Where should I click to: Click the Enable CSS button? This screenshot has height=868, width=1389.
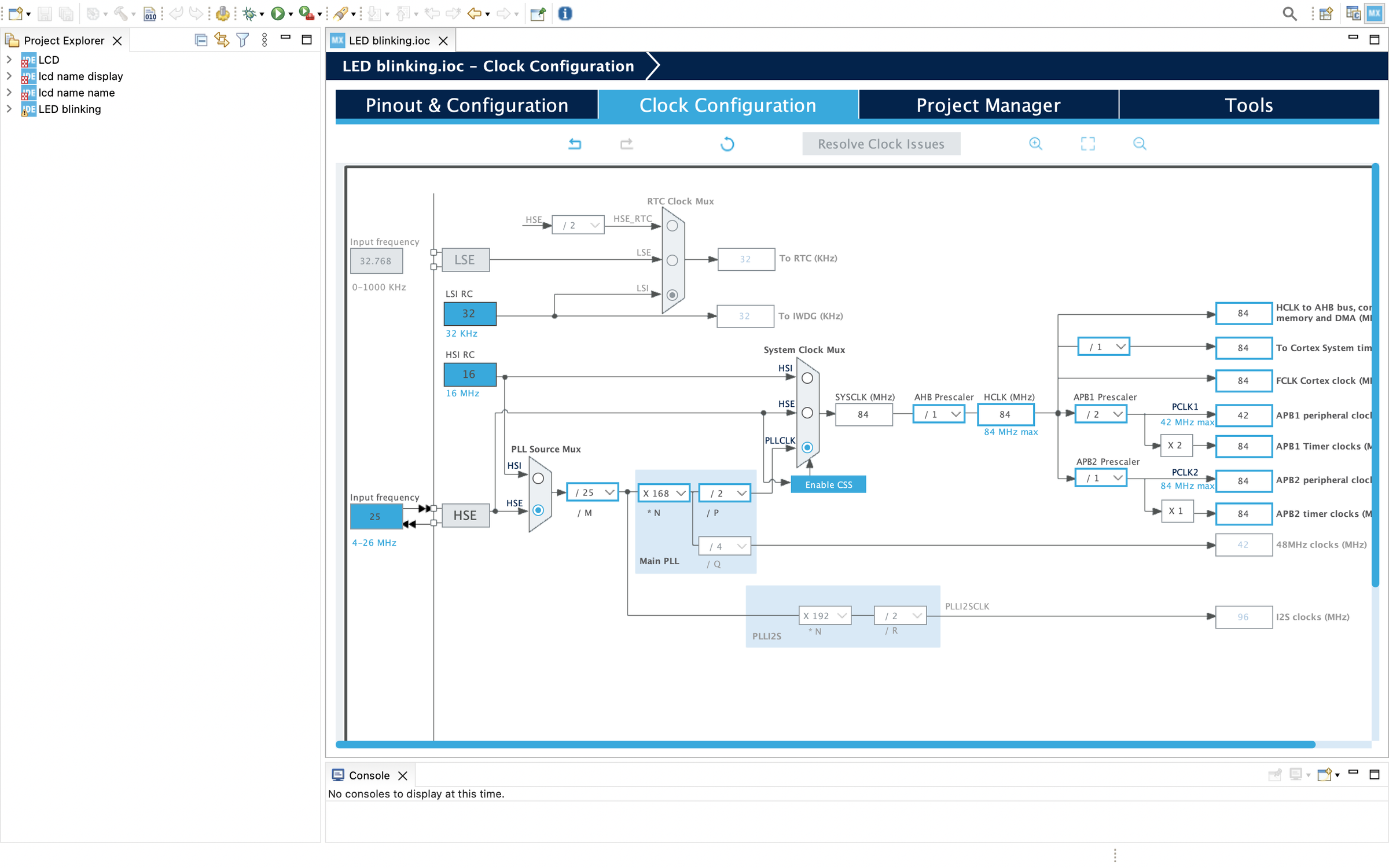828,484
